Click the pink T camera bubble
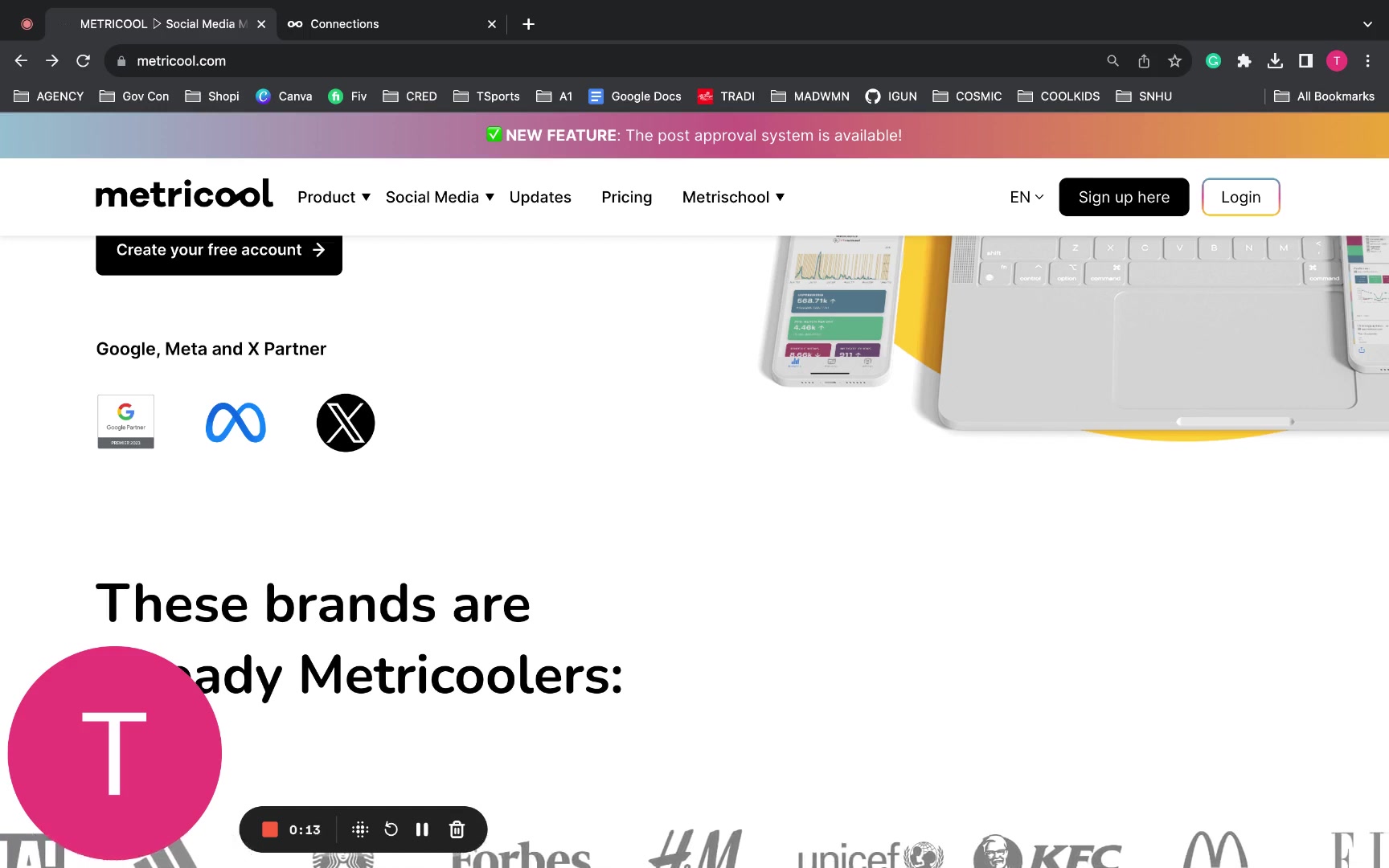 pyautogui.click(x=115, y=753)
